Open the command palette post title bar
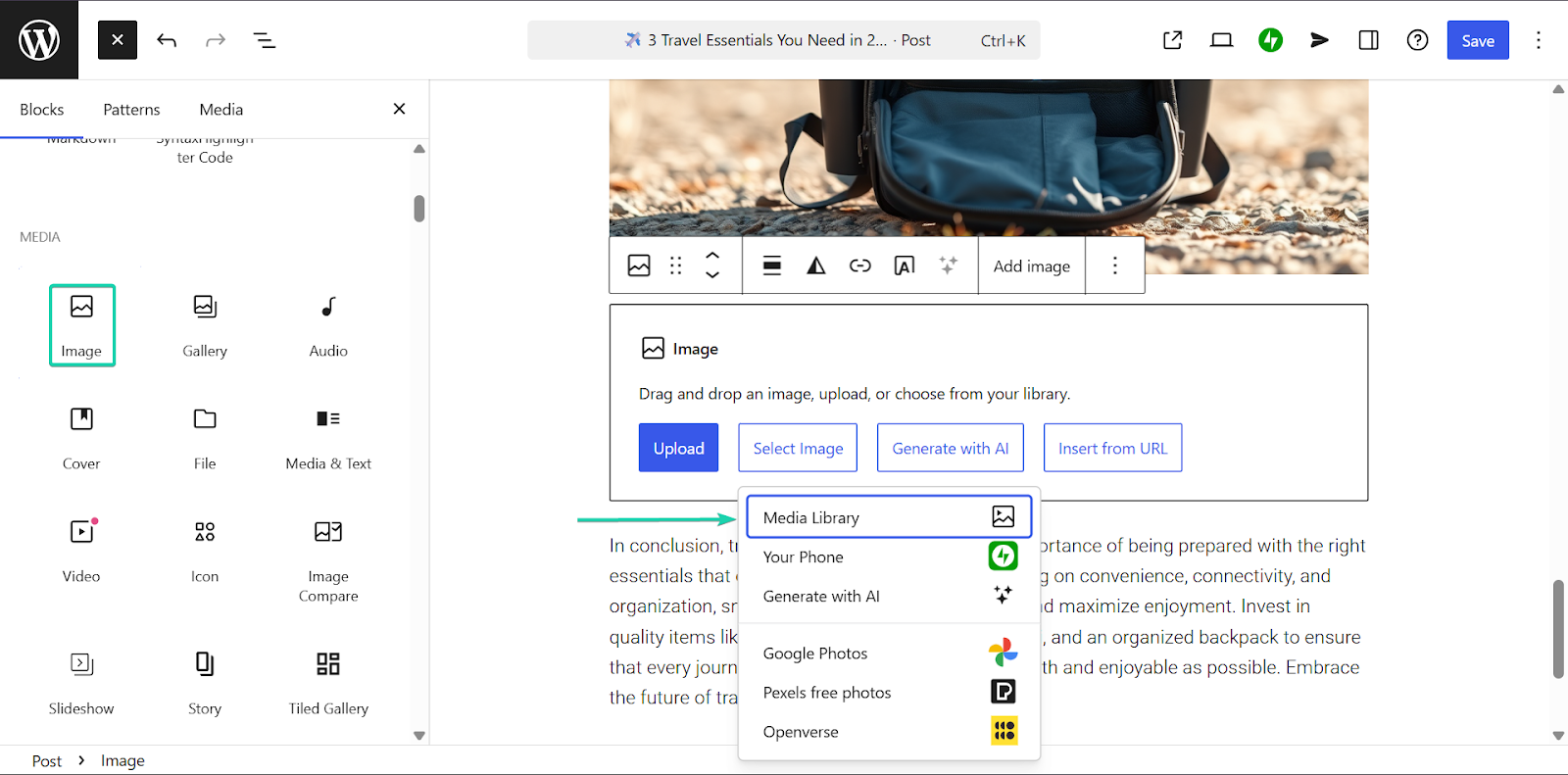This screenshot has width=1568, height=775. [784, 40]
